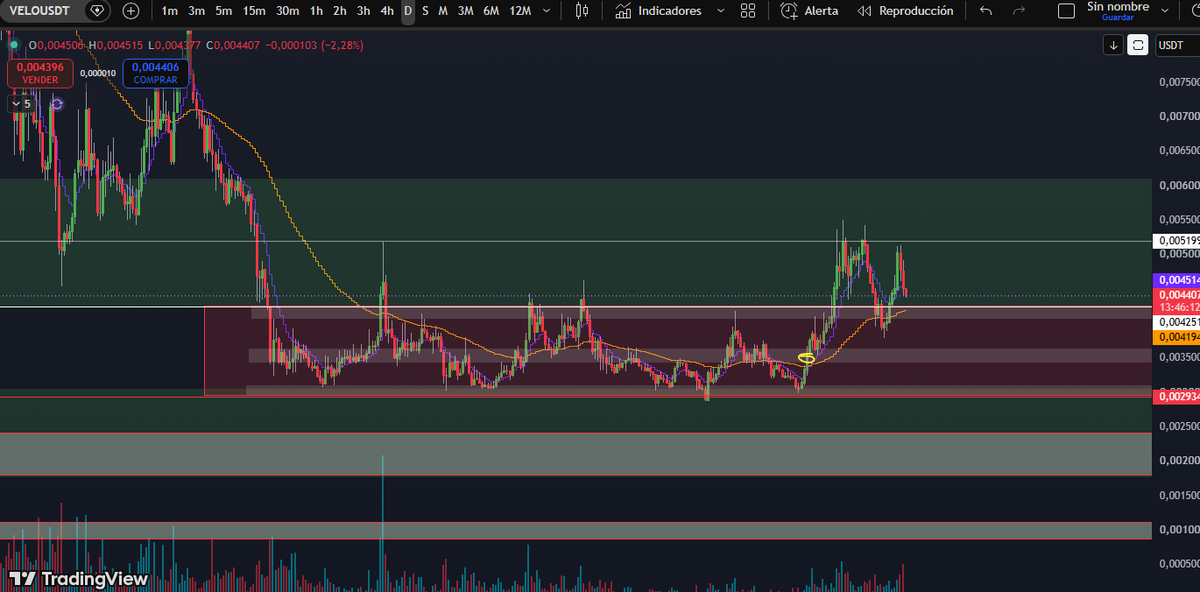1200x592 pixels.
Task: Switch to the 3m timeframe
Action: tap(197, 11)
